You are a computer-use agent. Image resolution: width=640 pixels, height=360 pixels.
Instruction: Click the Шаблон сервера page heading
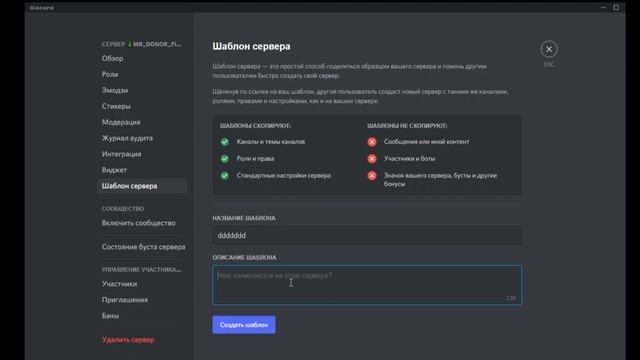click(x=251, y=46)
